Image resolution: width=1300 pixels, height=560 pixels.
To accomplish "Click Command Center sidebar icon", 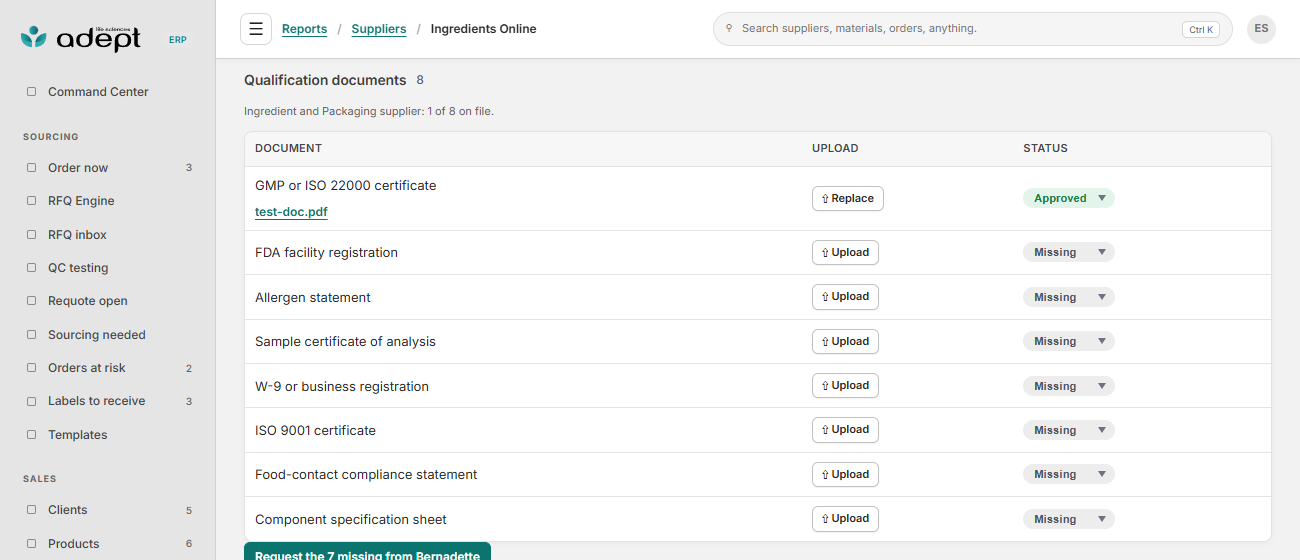I will 31,92.
